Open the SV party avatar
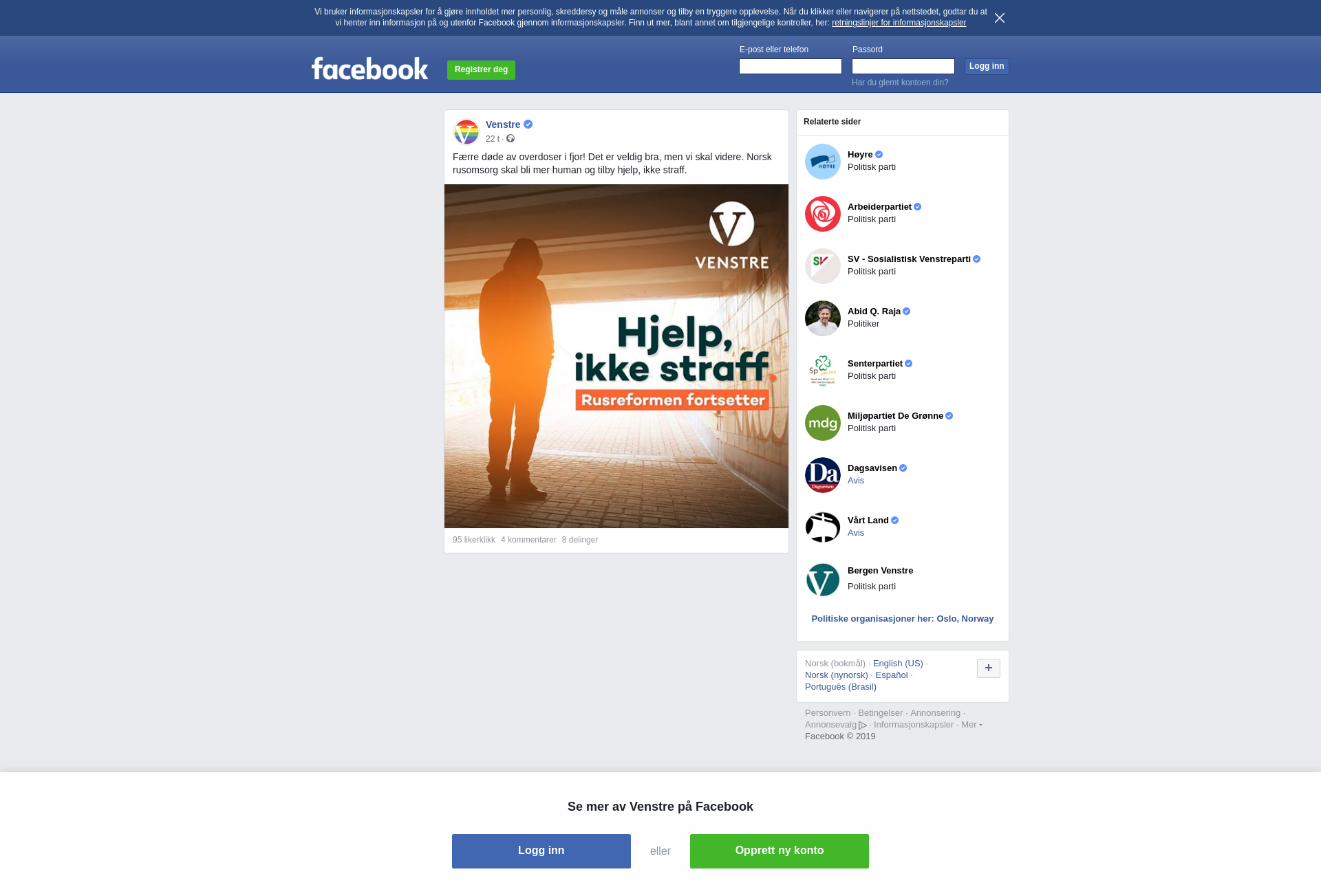The image size is (1321, 896). (x=823, y=266)
